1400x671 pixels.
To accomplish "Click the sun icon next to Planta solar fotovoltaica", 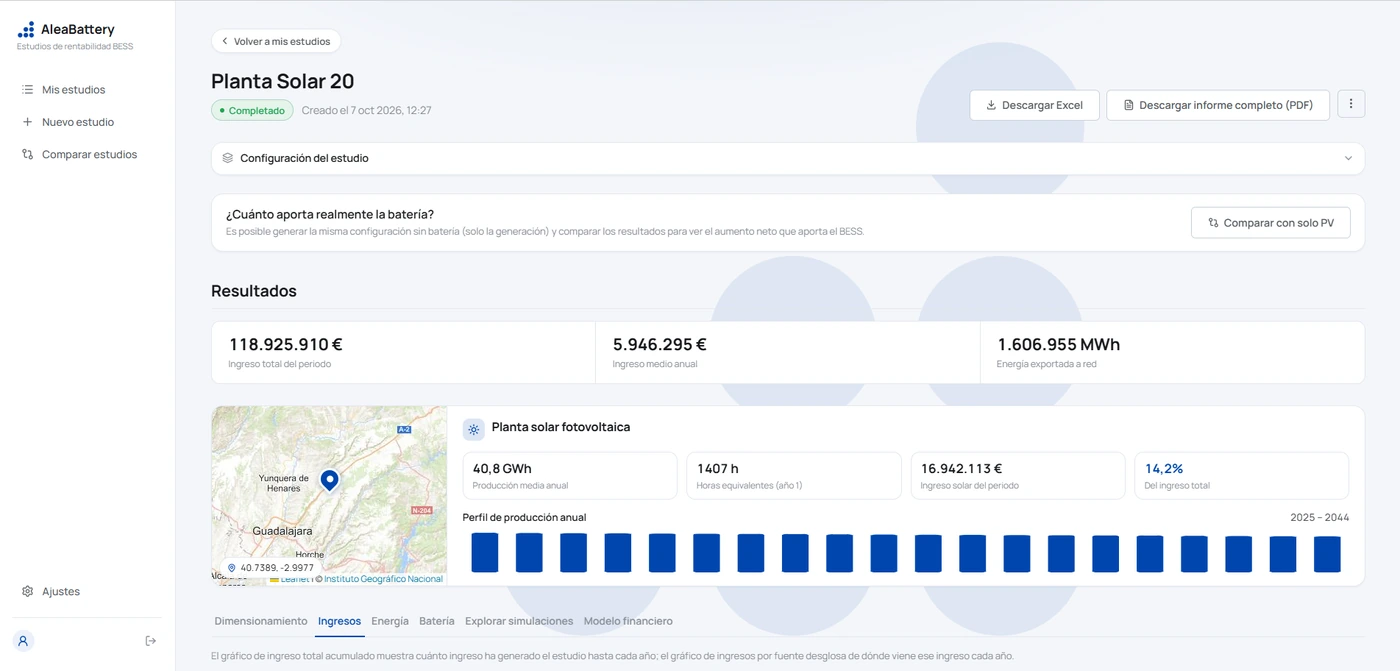I will (x=474, y=429).
